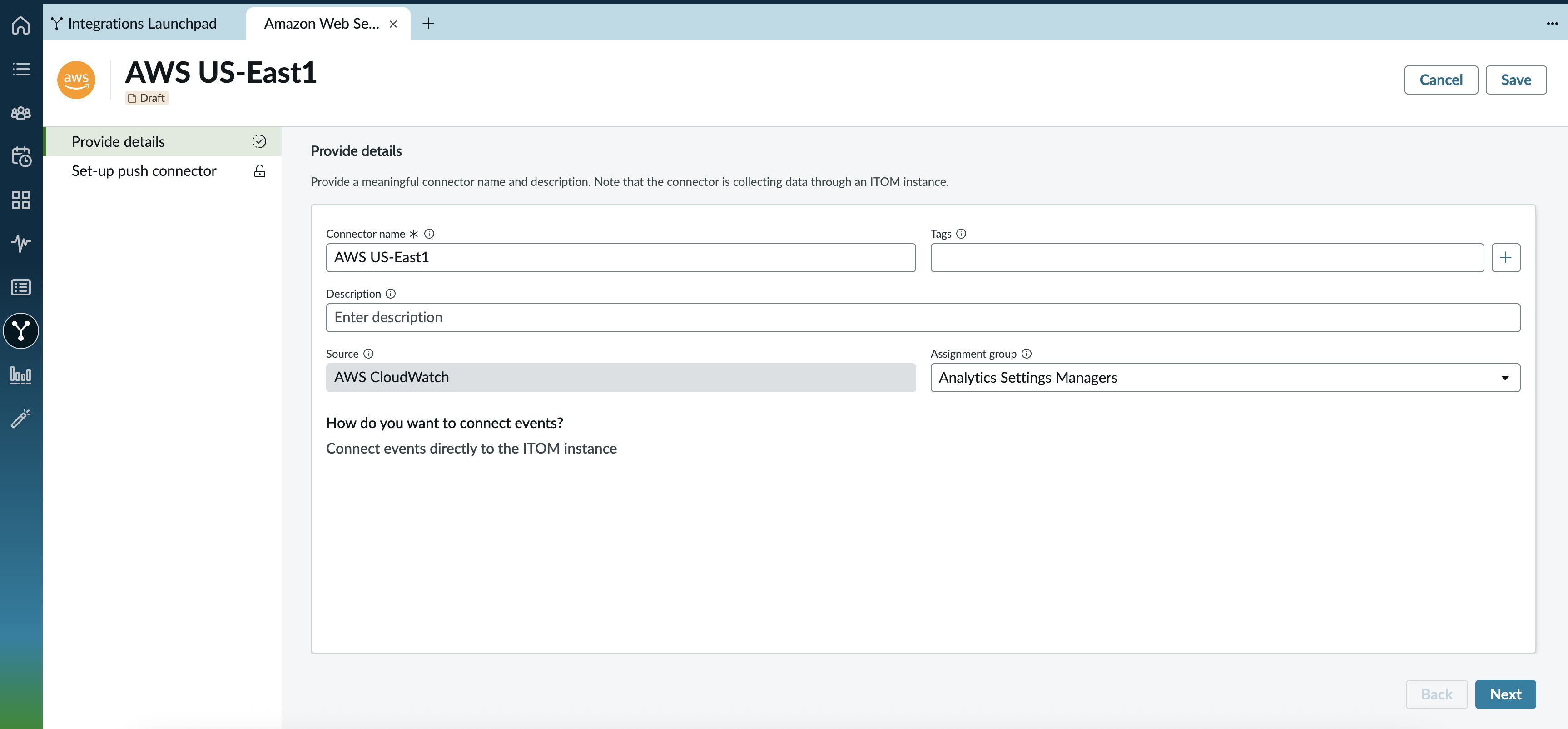The image size is (1568, 729).
Task: Open the list view sidebar icon
Action: point(21,69)
